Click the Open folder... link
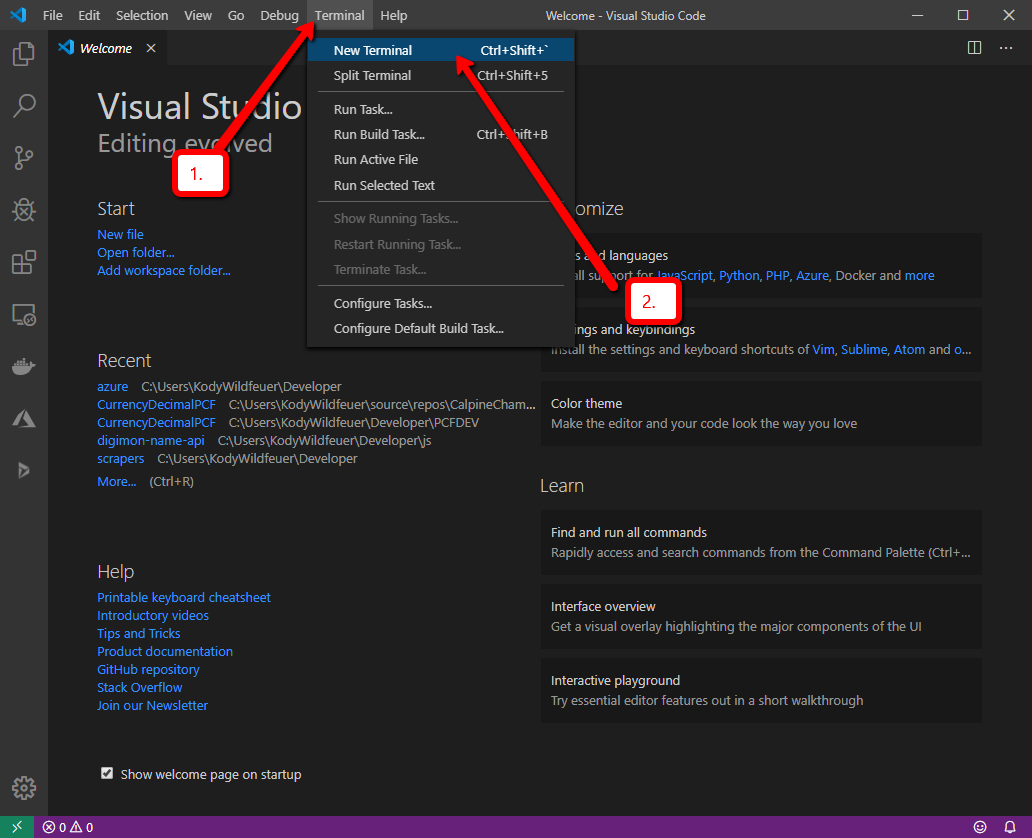Image resolution: width=1032 pixels, height=838 pixels. (x=136, y=252)
